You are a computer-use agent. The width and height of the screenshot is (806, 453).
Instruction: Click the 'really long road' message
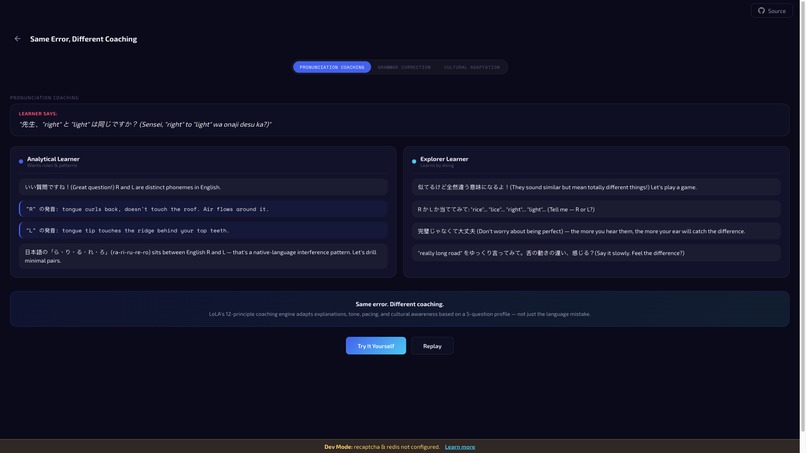596,253
